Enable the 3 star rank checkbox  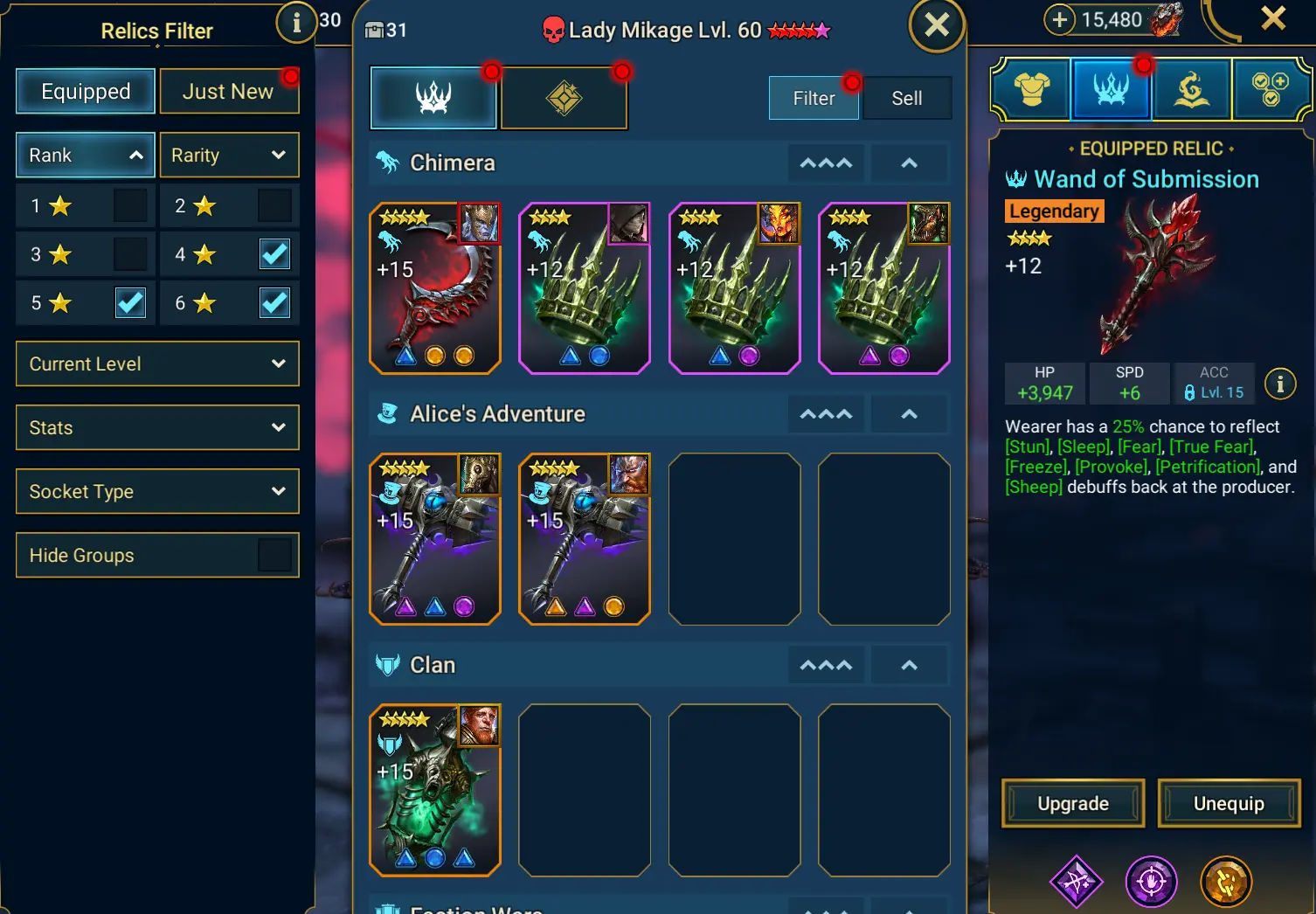(130, 254)
